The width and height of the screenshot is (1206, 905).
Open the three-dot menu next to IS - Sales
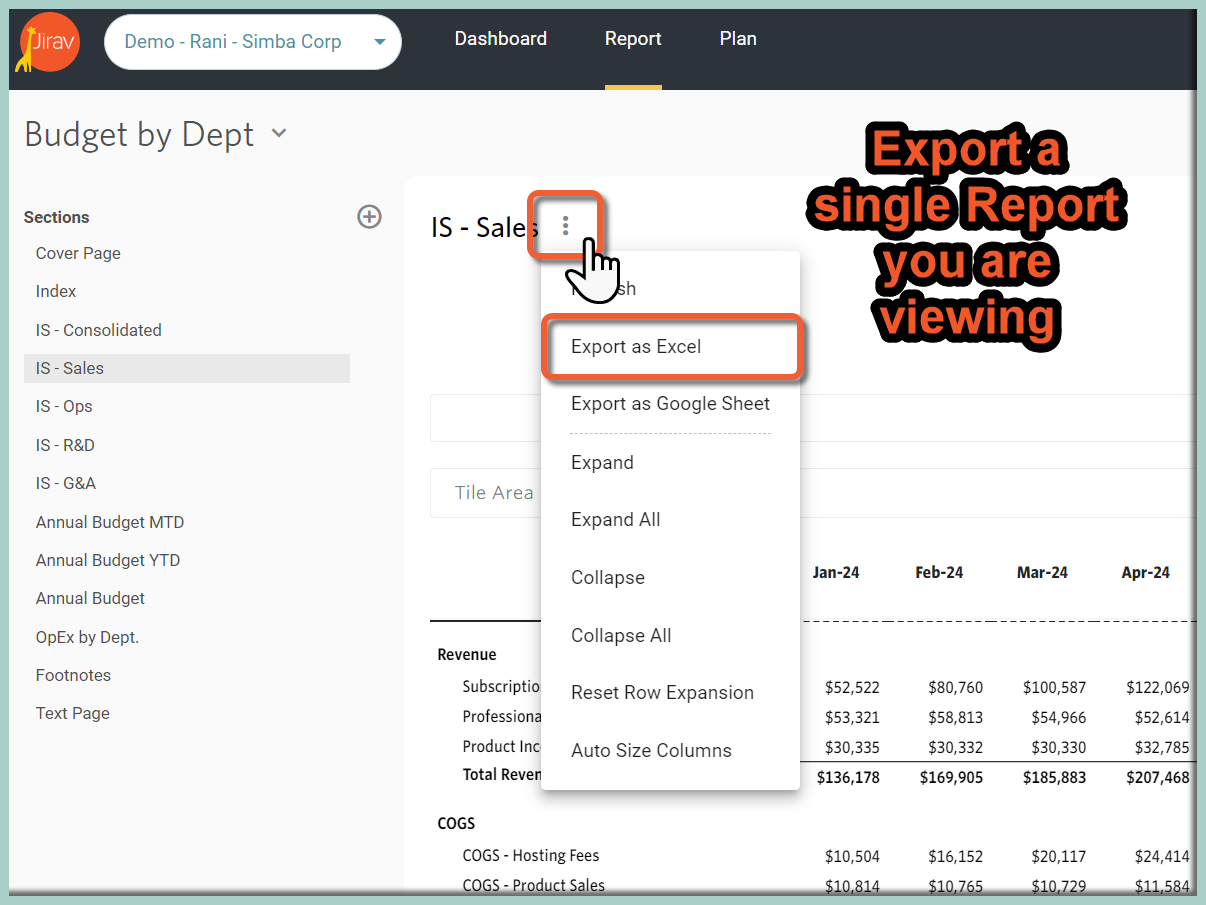coord(565,226)
